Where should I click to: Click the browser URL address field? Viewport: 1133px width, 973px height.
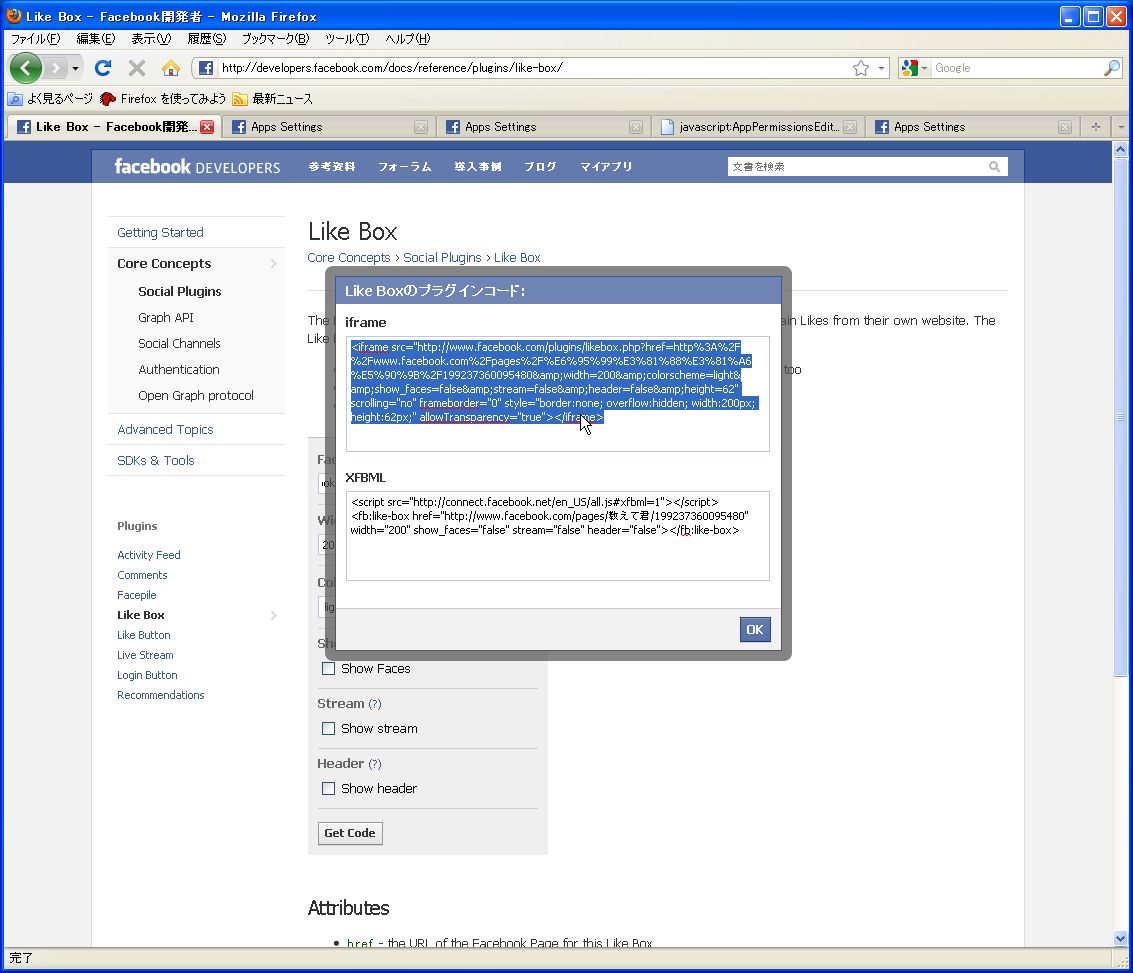pyautogui.click(x=535, y=68)
